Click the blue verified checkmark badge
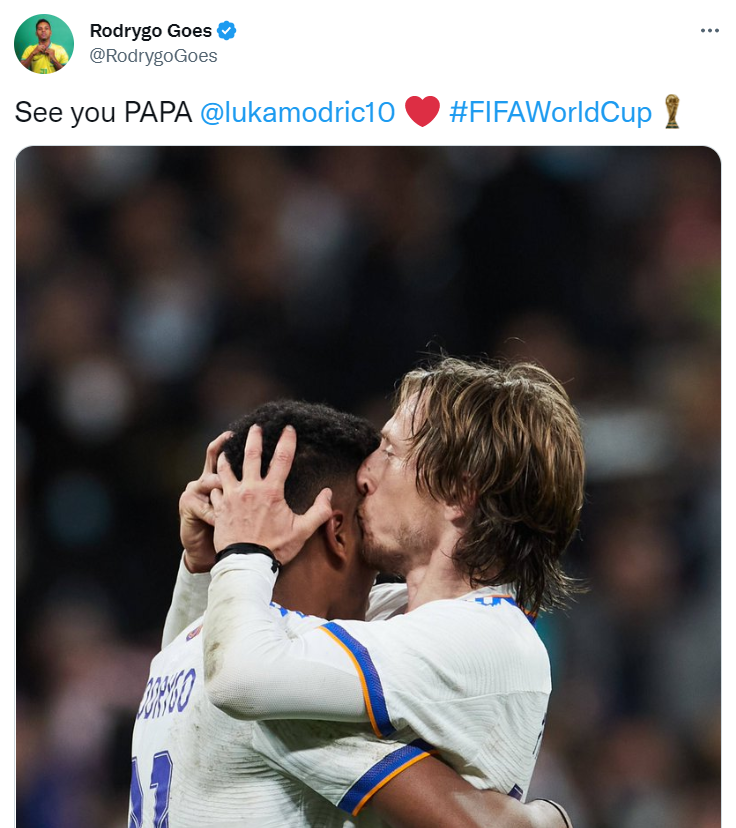 (x=227, y=31)
